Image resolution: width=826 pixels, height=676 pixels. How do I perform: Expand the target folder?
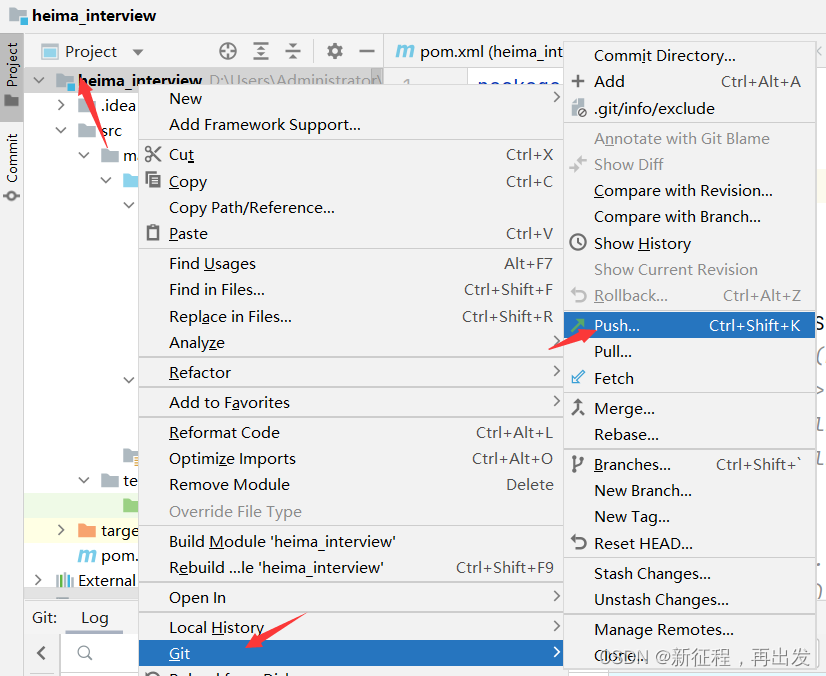click(61, 530)
